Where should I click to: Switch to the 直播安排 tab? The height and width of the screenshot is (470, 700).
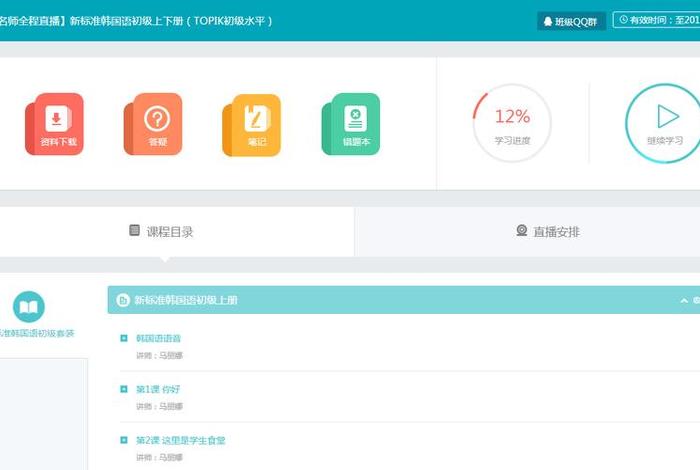click(528, 231)
